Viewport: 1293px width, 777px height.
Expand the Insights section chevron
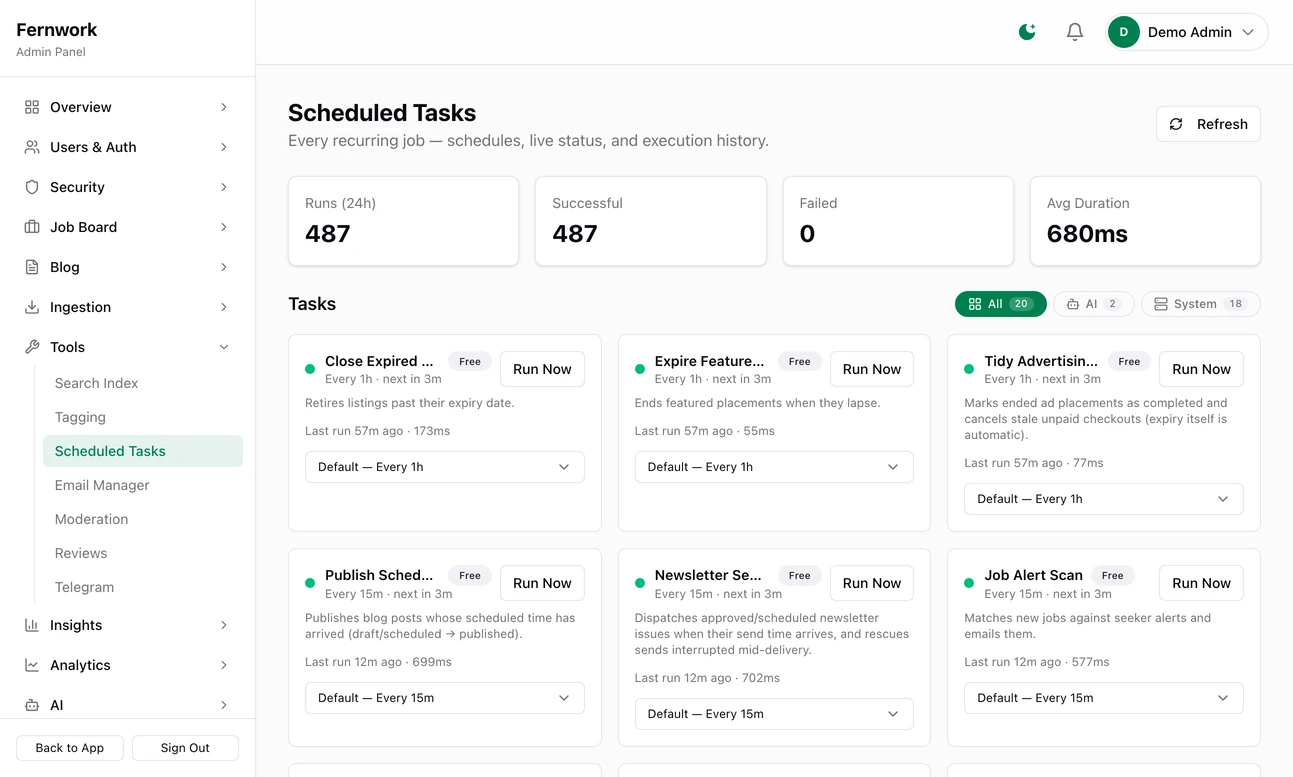224,625
